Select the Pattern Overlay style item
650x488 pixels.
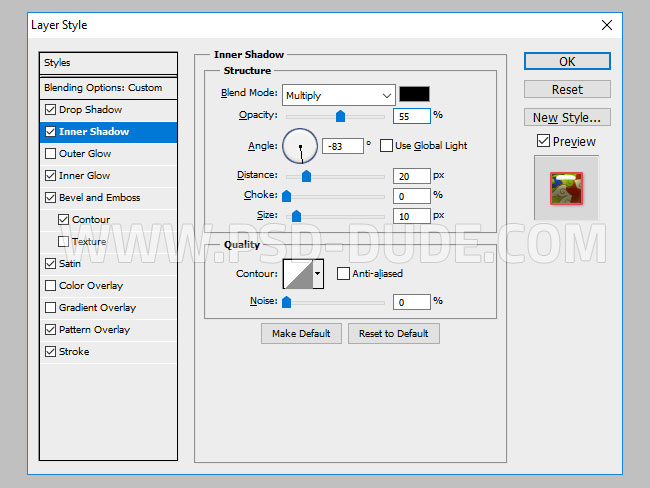94,330
